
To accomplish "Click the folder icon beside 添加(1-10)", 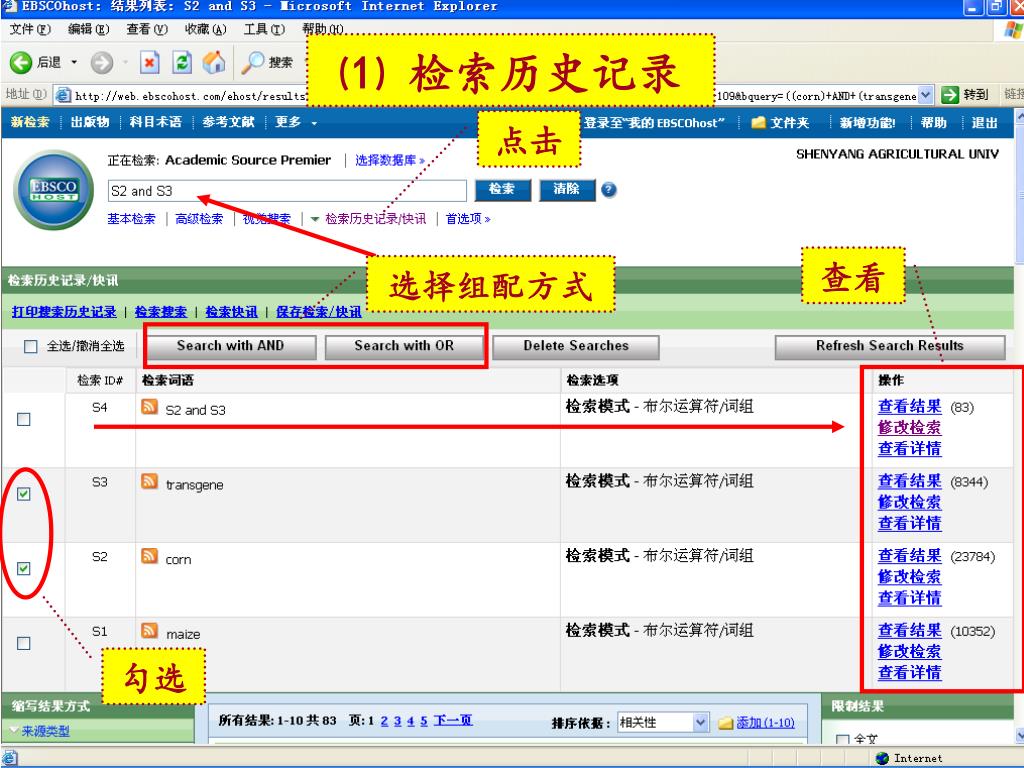I will [726, 723].
